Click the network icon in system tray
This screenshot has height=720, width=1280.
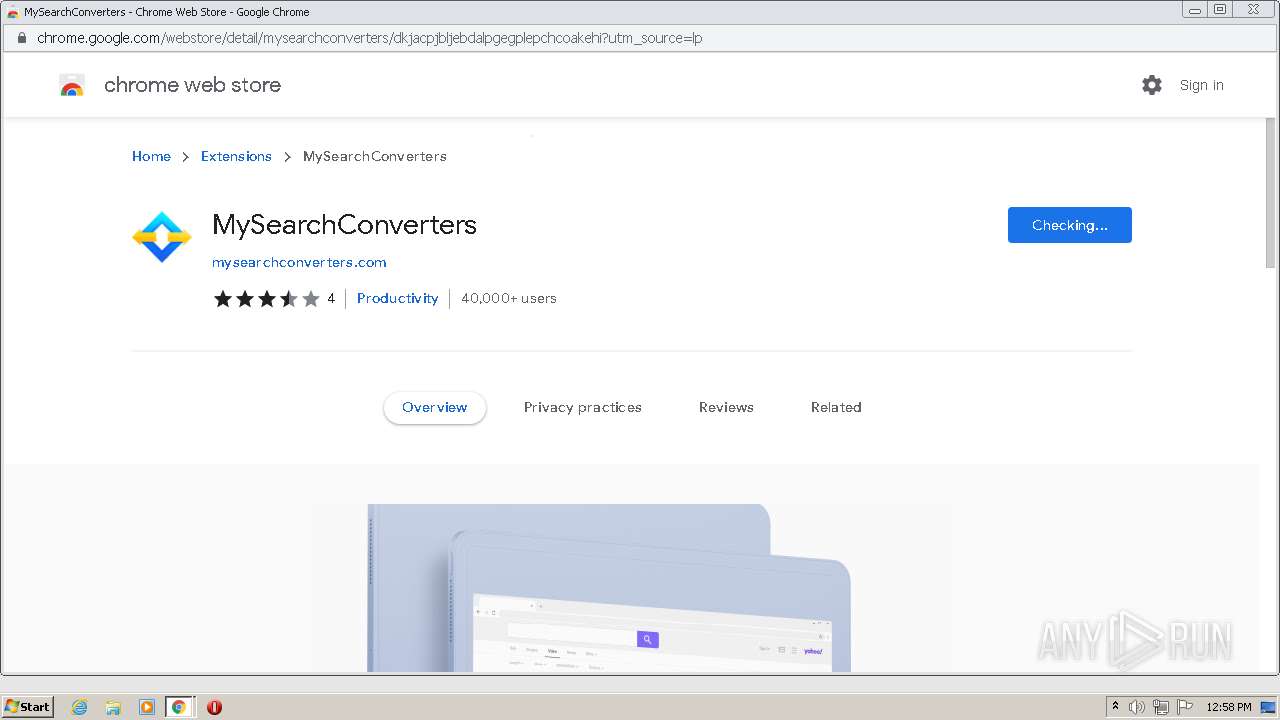[x=1161, y=707]
